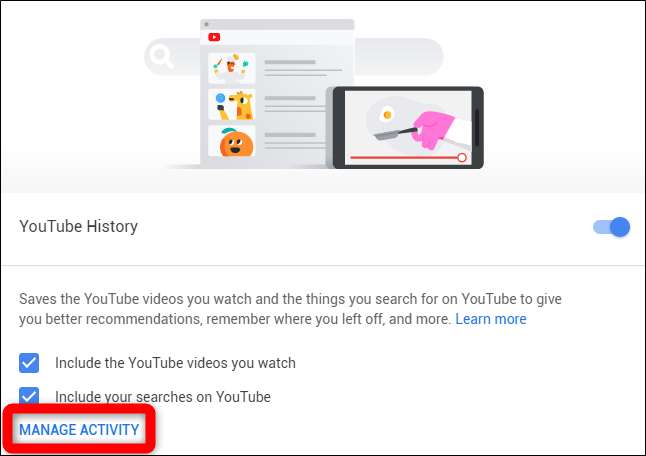Uncheck Include your searches on YouTube
This screenshot has width=646, height=456.
[x=29, y=396]
